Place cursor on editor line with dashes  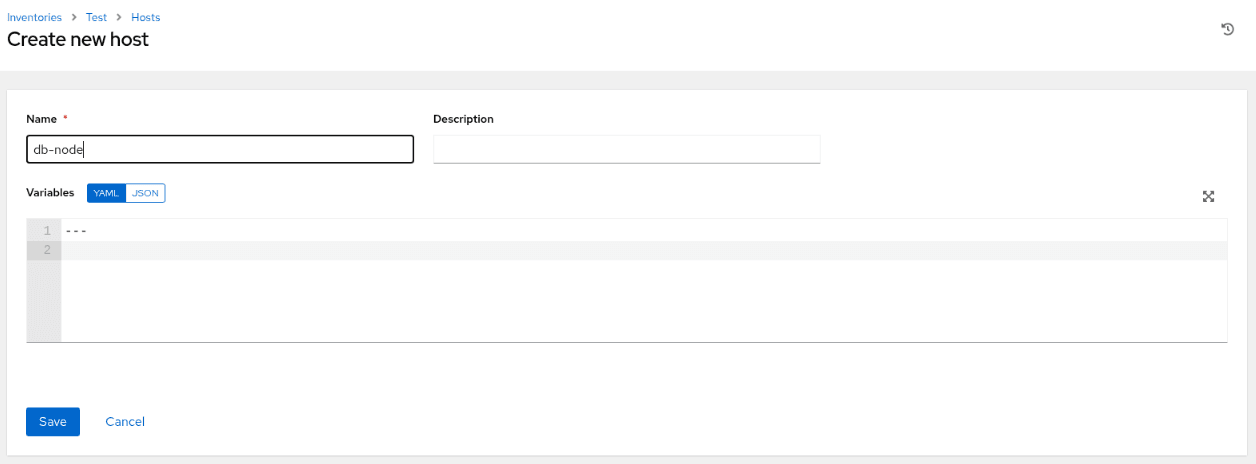(644, 231)
